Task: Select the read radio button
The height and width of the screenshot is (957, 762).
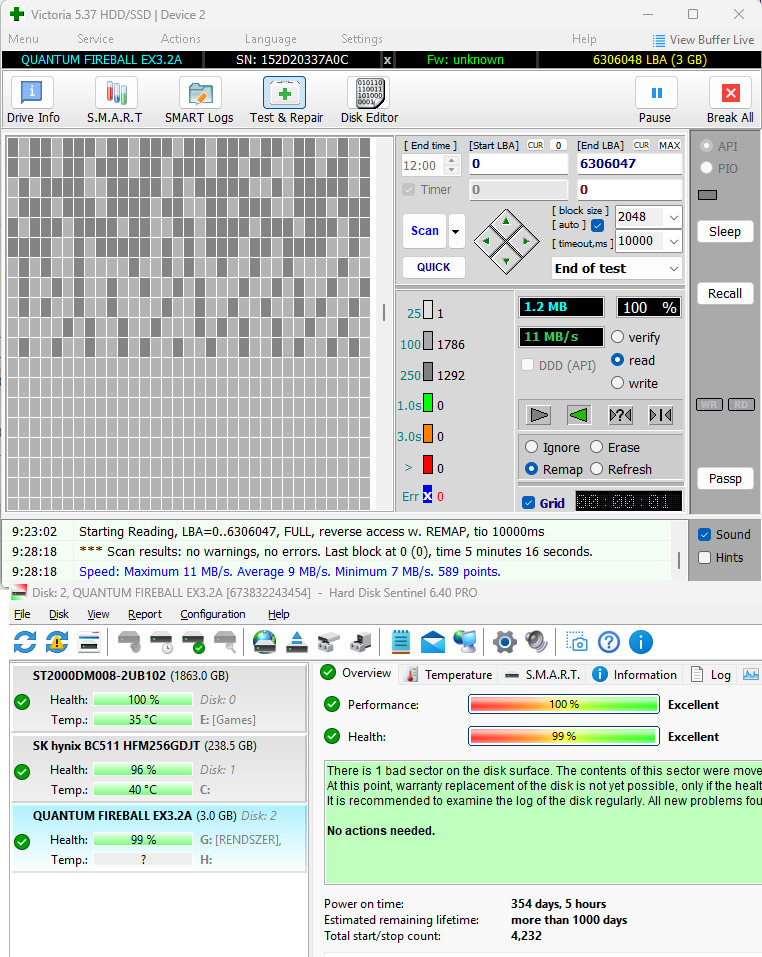Action: click(x=617, y=360)
